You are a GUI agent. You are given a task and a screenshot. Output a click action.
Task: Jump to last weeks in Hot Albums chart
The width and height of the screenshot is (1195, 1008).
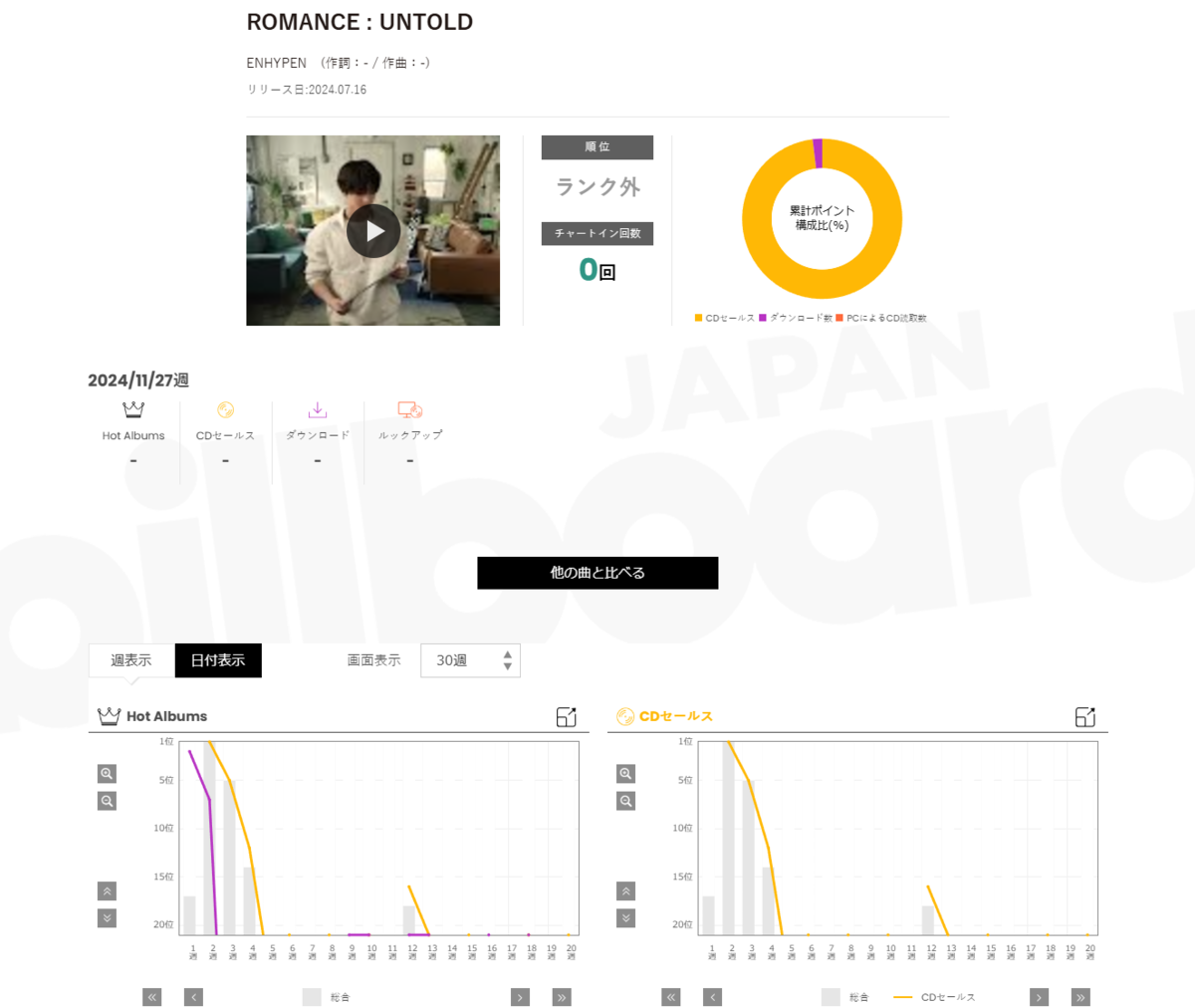pyautogui.click(x=562, y=997)
